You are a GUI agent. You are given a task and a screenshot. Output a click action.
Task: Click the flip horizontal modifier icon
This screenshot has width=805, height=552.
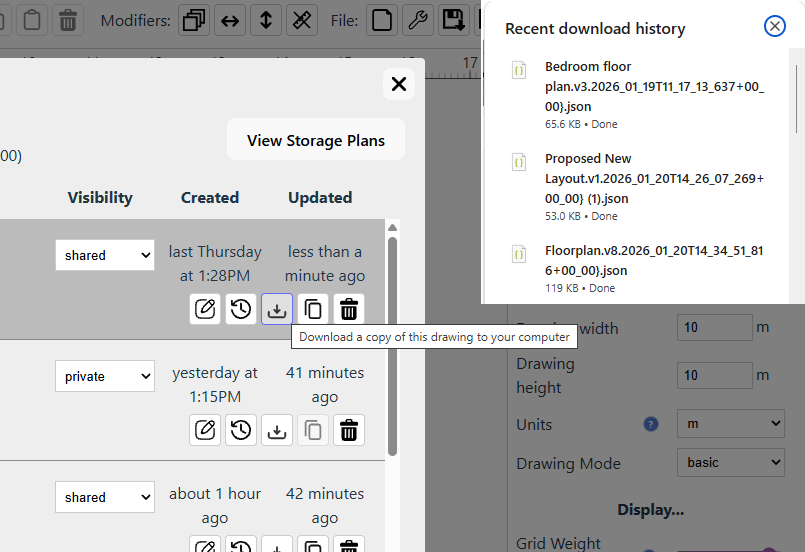click(230, 20)
